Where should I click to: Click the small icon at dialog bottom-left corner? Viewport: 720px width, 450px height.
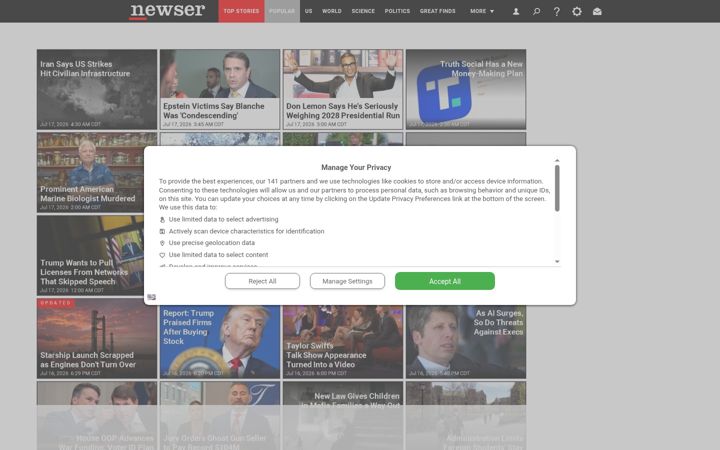pos(152,297)
